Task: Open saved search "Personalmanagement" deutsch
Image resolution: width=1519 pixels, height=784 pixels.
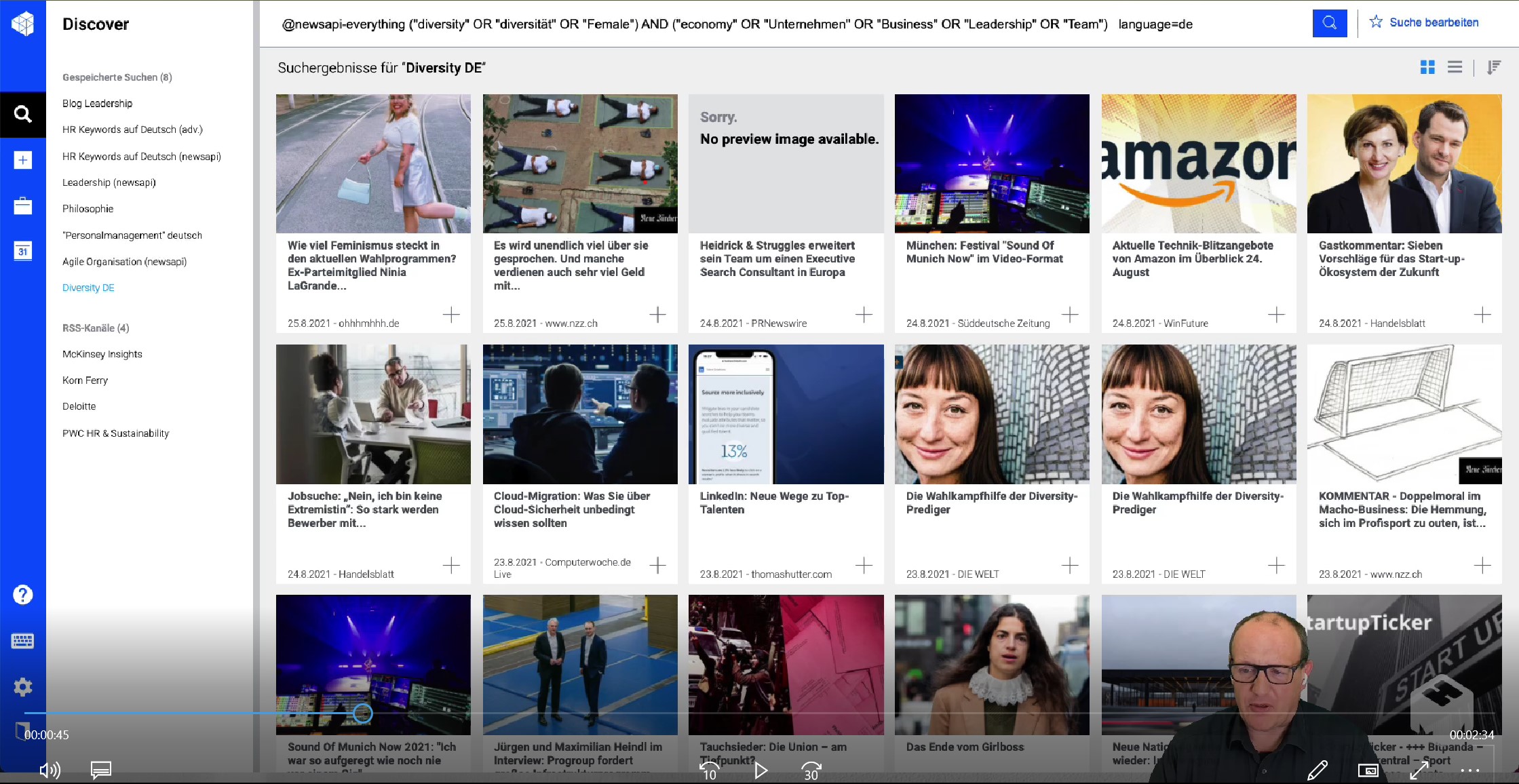Action: 132,235
